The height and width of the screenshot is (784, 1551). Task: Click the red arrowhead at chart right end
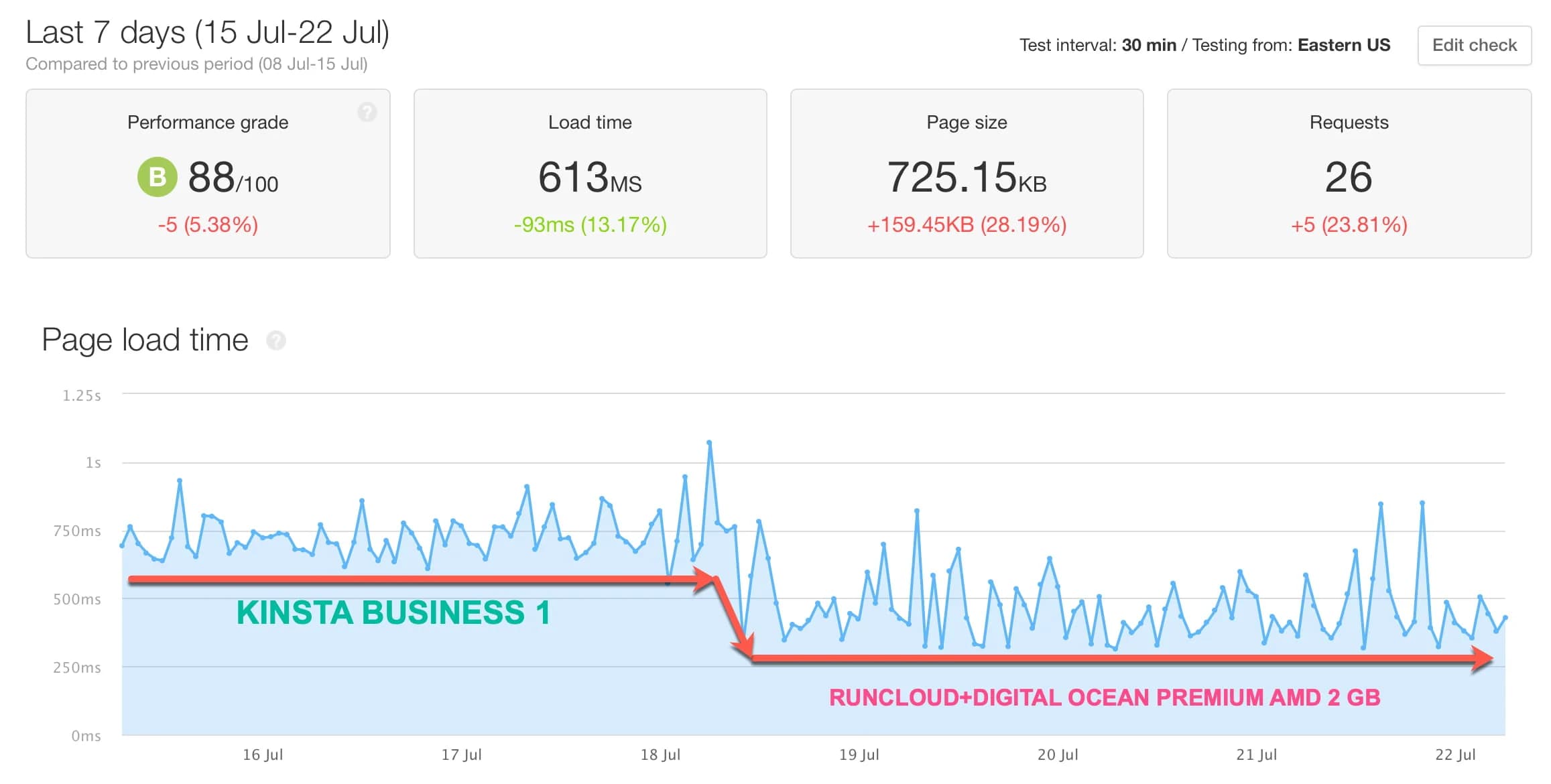1483,659
